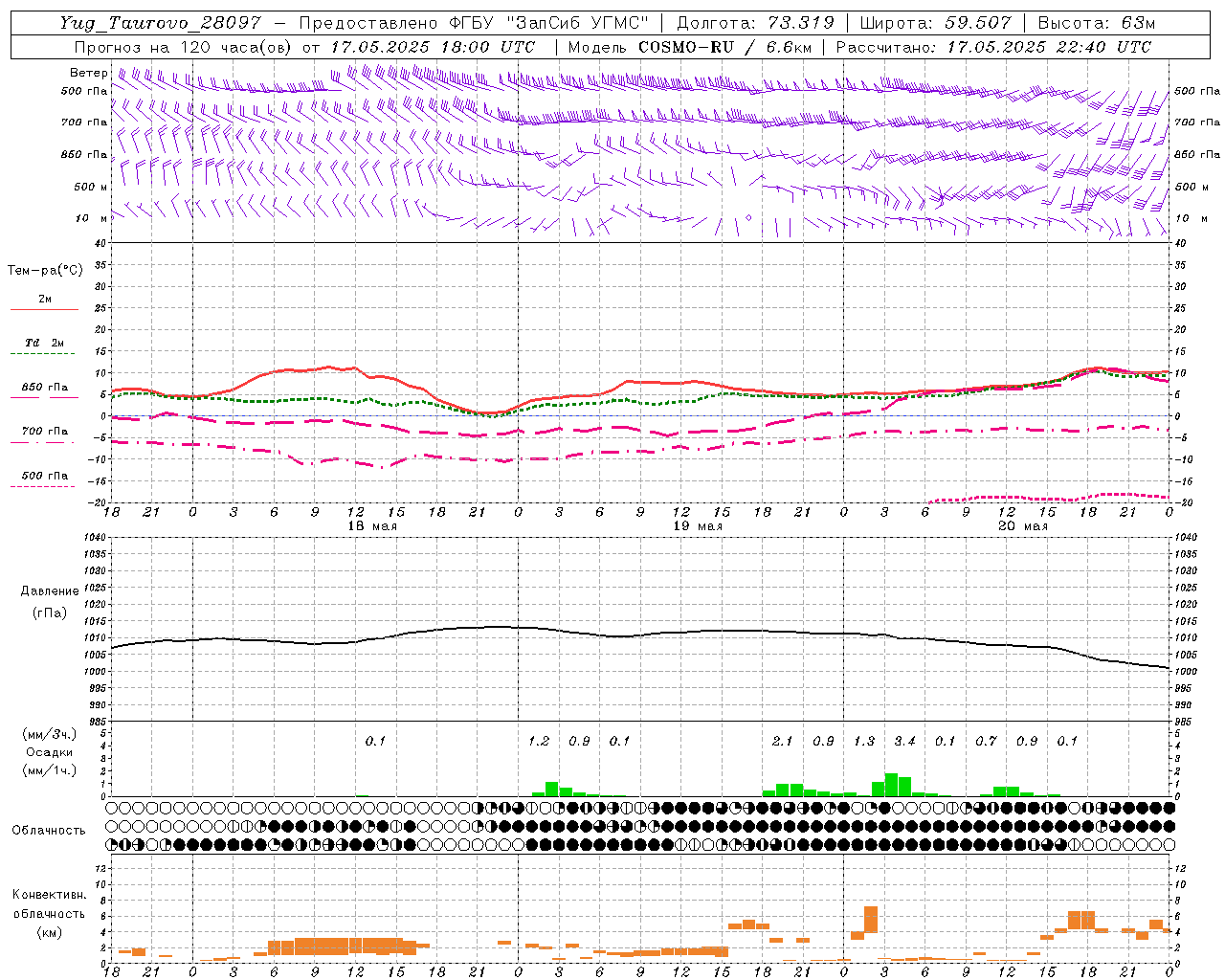
Task: Click the Конвективн. convective cloud label
Action: click(x=49, y=895)
